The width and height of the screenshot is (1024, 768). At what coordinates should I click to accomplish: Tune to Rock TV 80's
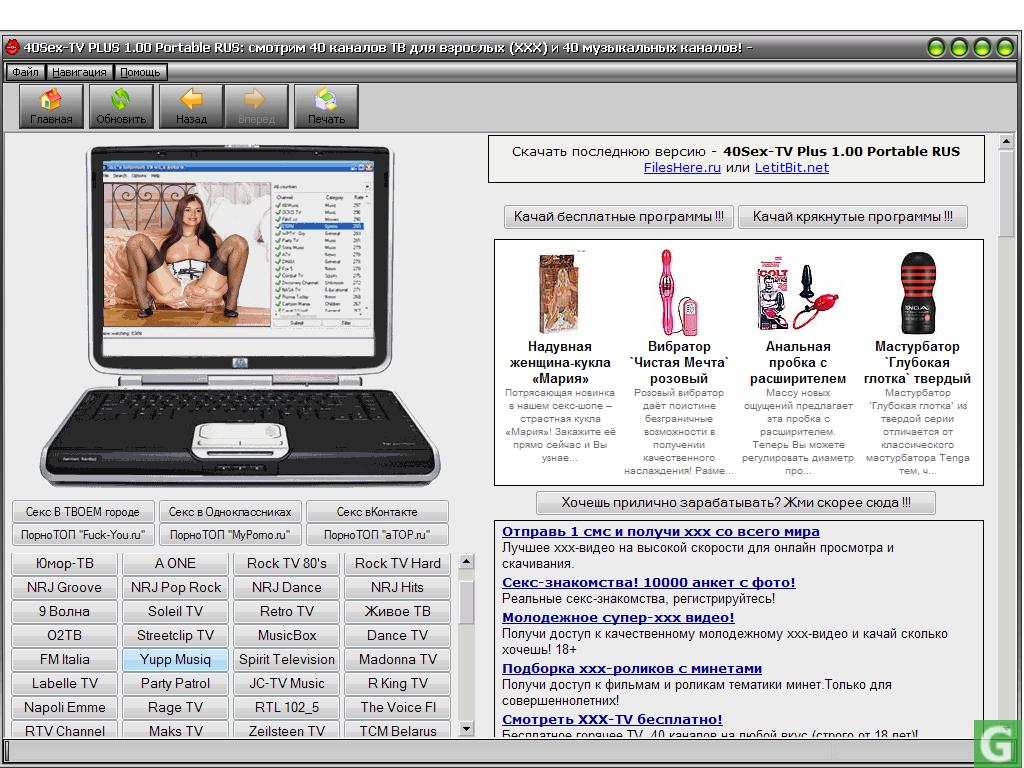(287, 564)
